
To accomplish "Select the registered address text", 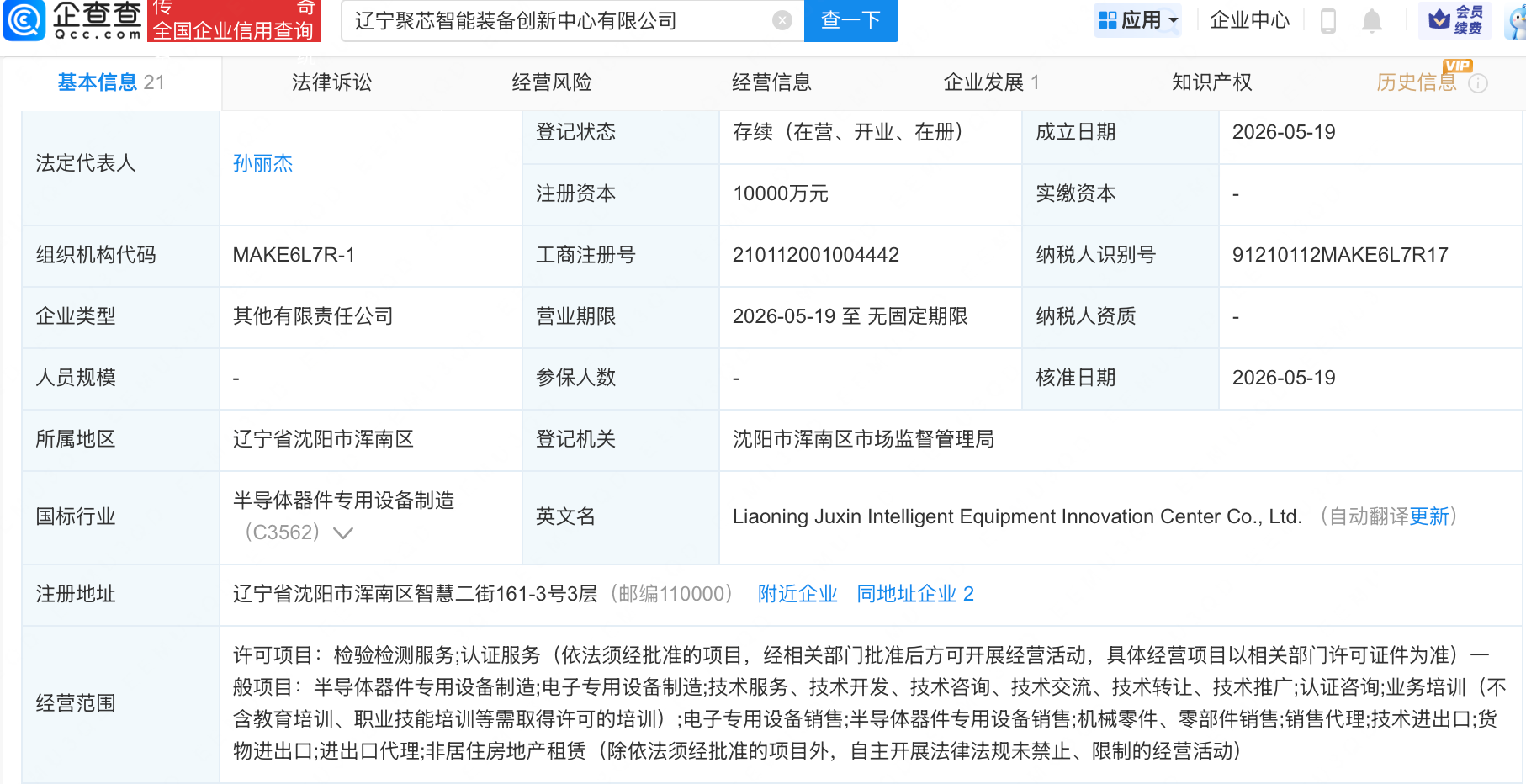I will tap(416, 594).
